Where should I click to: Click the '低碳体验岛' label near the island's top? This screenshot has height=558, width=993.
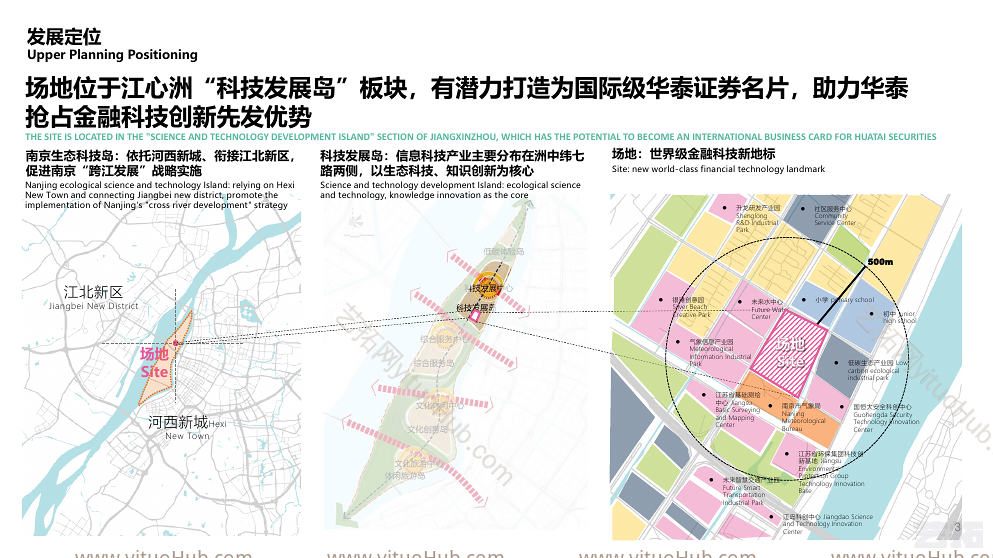coord(503,251)
